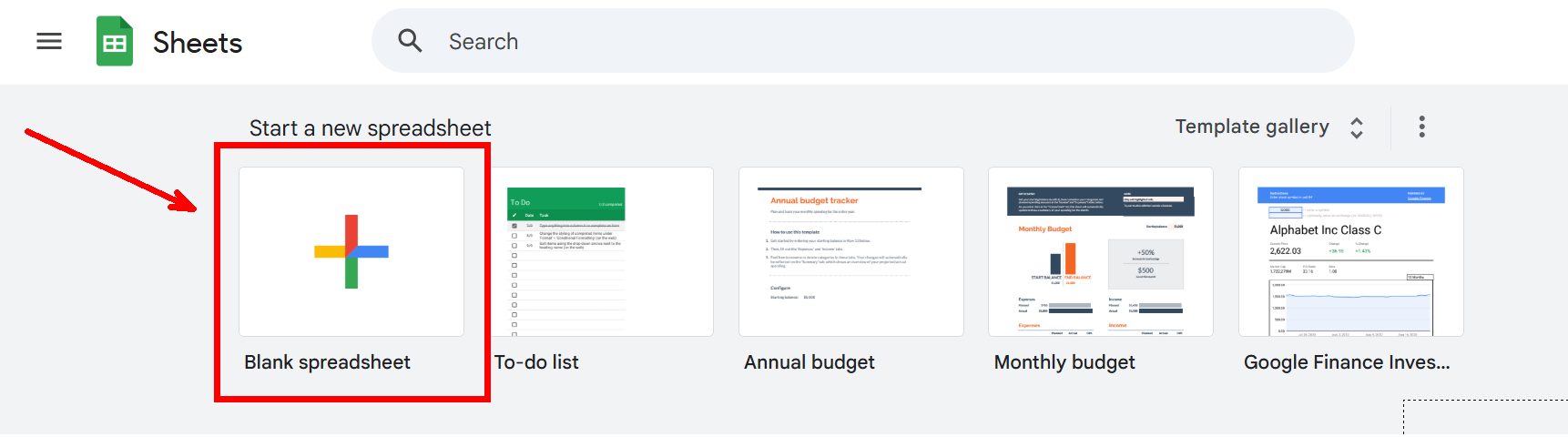Open the Annual budget tracker template thumbnail

[x=850, y=251]
